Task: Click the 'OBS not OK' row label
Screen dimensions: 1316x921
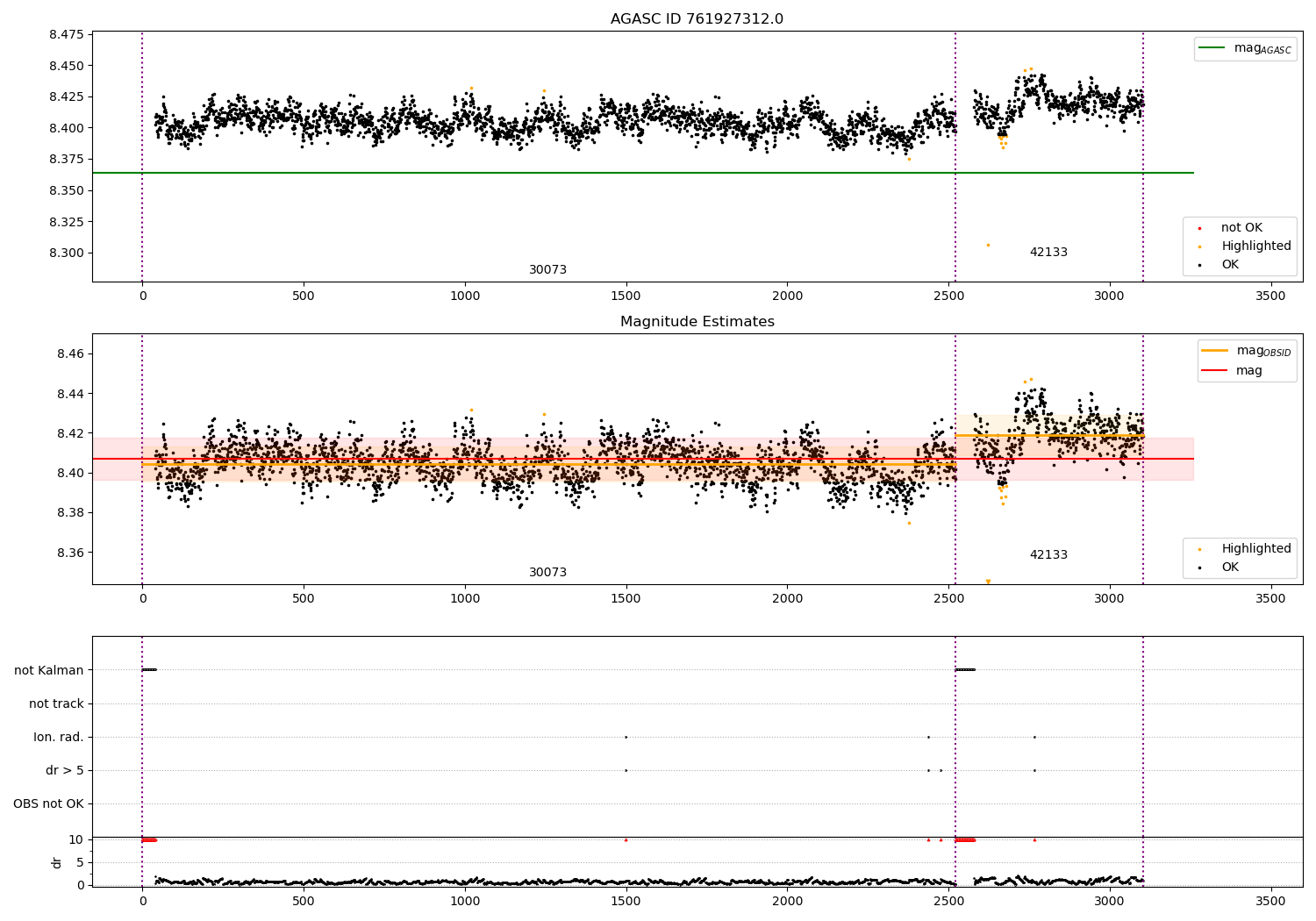Action: 49,804
